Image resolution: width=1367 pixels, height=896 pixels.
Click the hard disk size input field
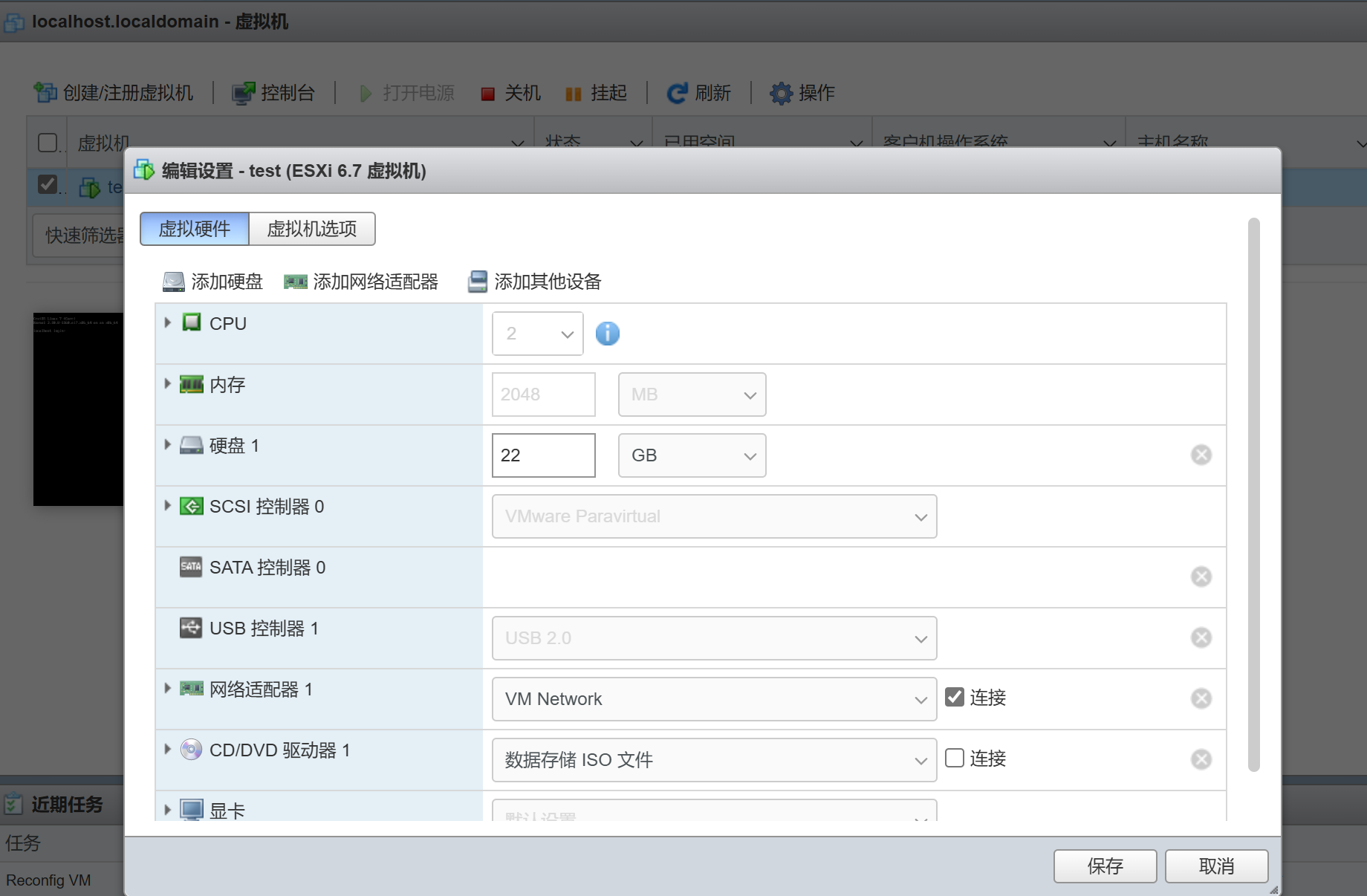coord(543,455)
